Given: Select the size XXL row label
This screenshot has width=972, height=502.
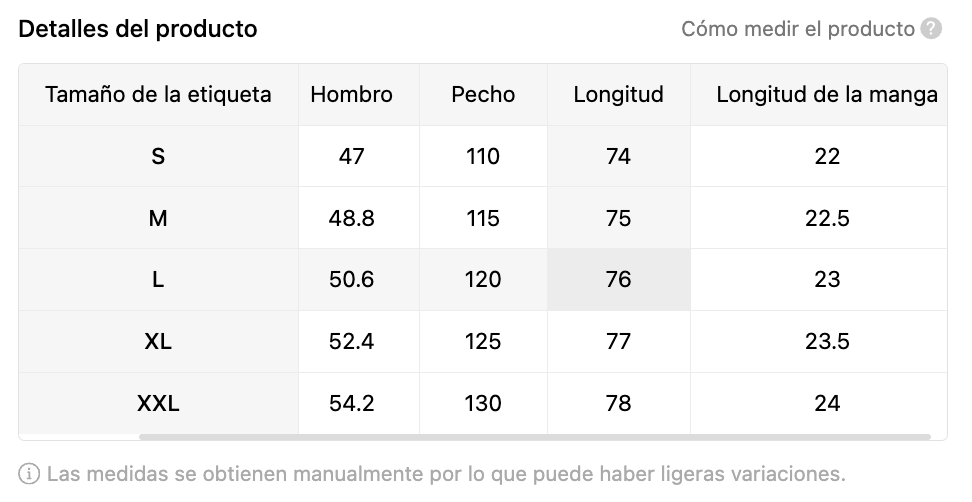Looking at the screenshot, I should coord(158,404).
